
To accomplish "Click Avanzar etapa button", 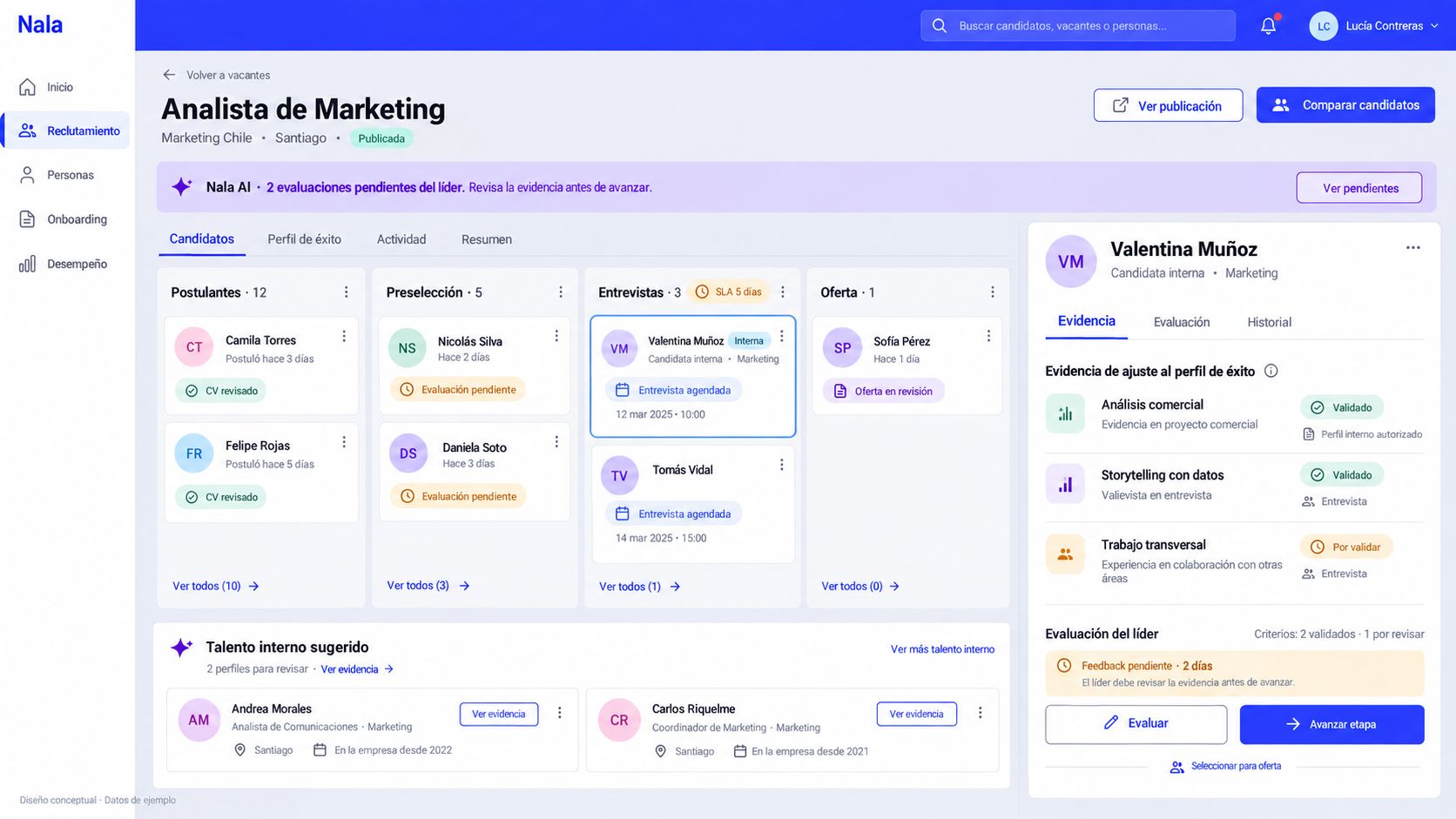I will 1331,724.
